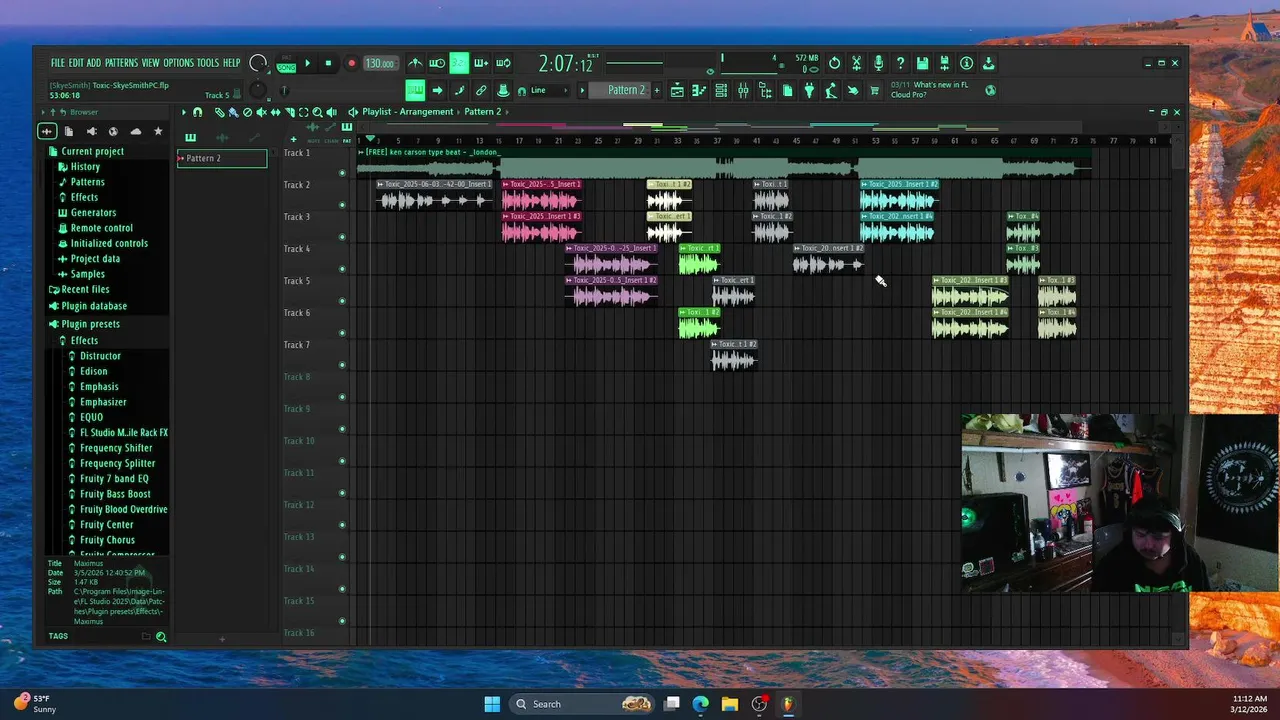Open project info icon

[967, 63]
